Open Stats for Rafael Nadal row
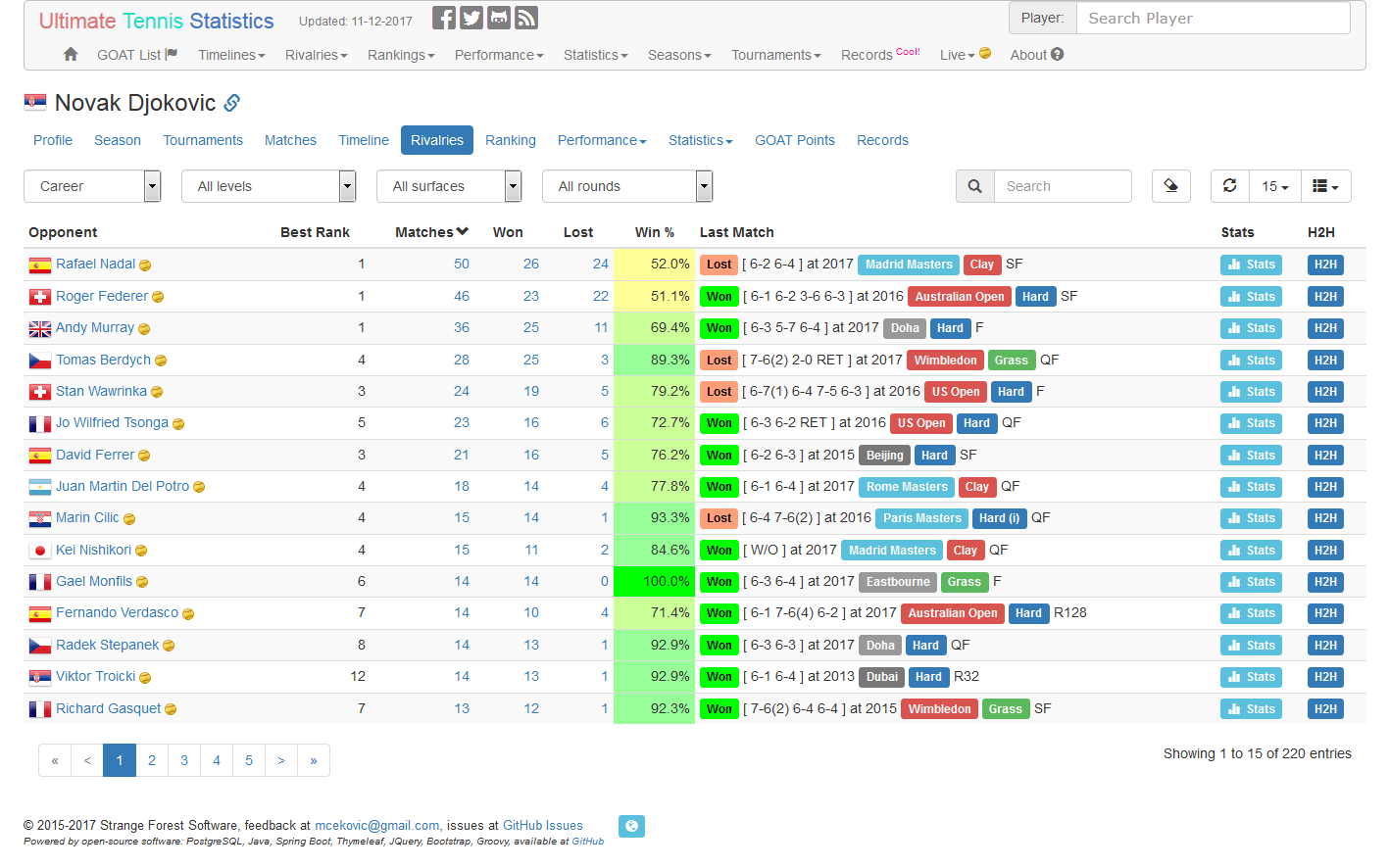 [x=1252, y=265]
